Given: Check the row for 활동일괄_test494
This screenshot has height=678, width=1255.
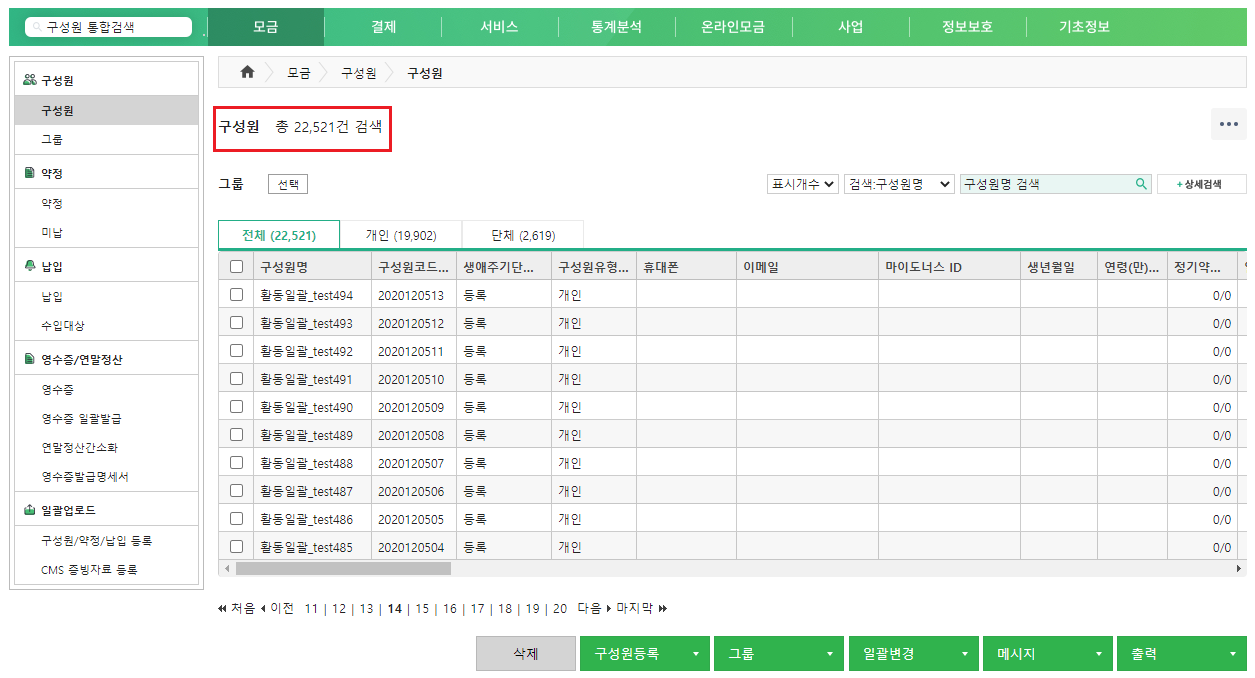Looking at the screenshot, I should 237,295.
